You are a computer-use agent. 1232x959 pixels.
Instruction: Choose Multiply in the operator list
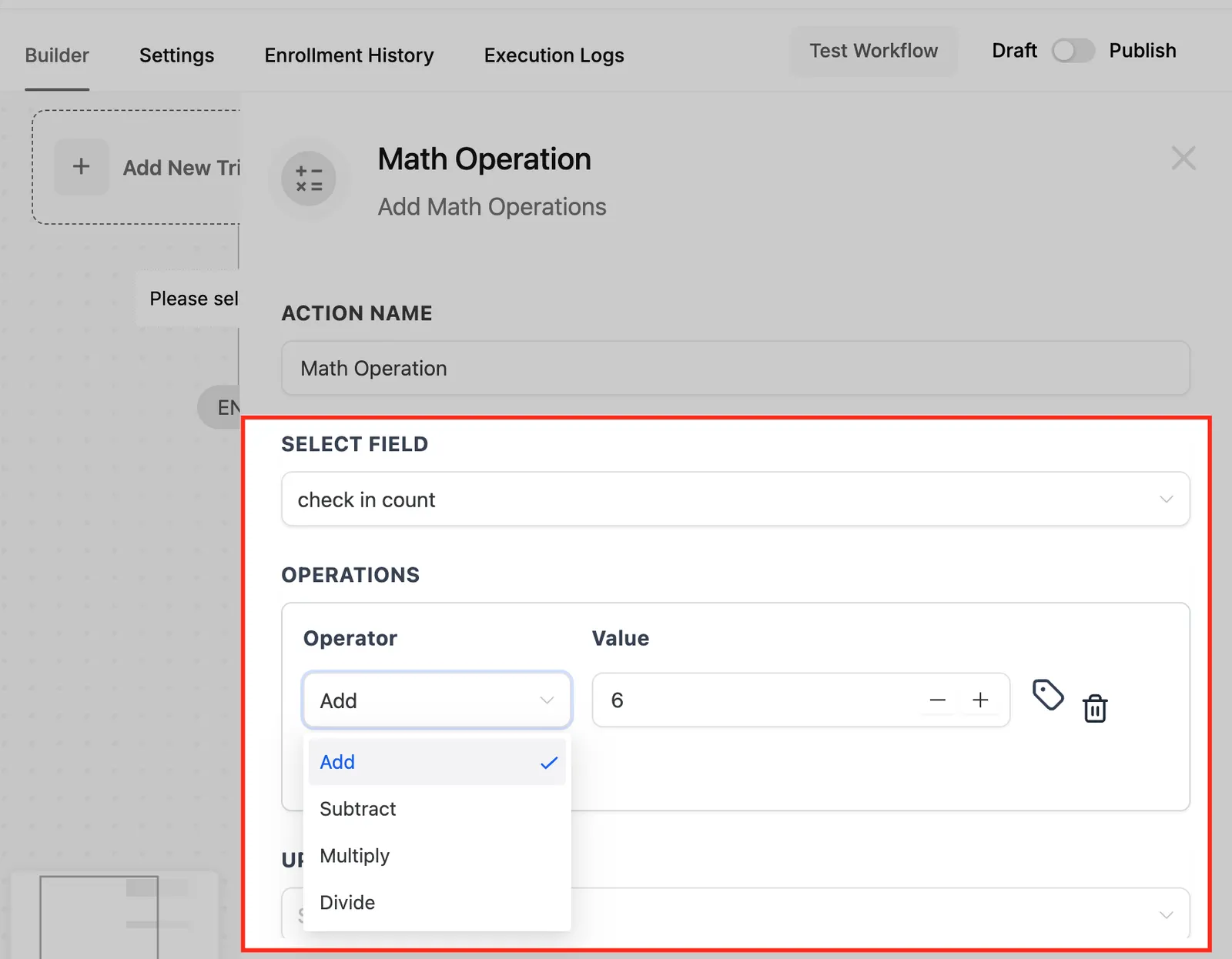pyautogui.click(x=437, y=856)
